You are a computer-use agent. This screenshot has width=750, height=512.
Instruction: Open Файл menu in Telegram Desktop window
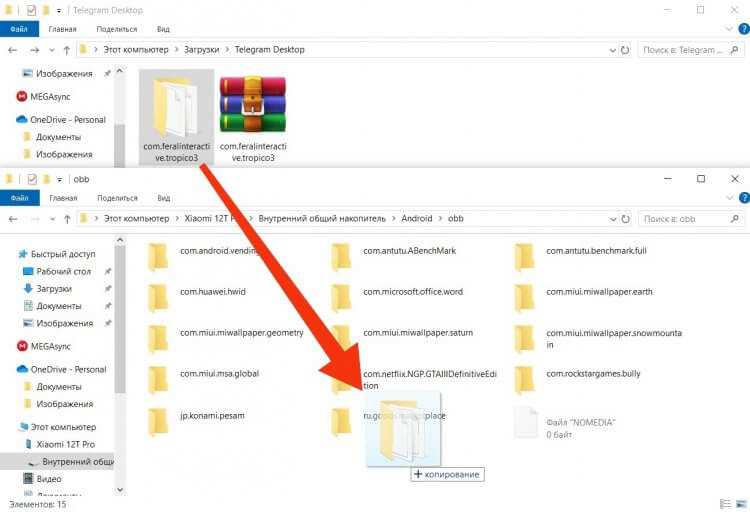coord(19,29)
